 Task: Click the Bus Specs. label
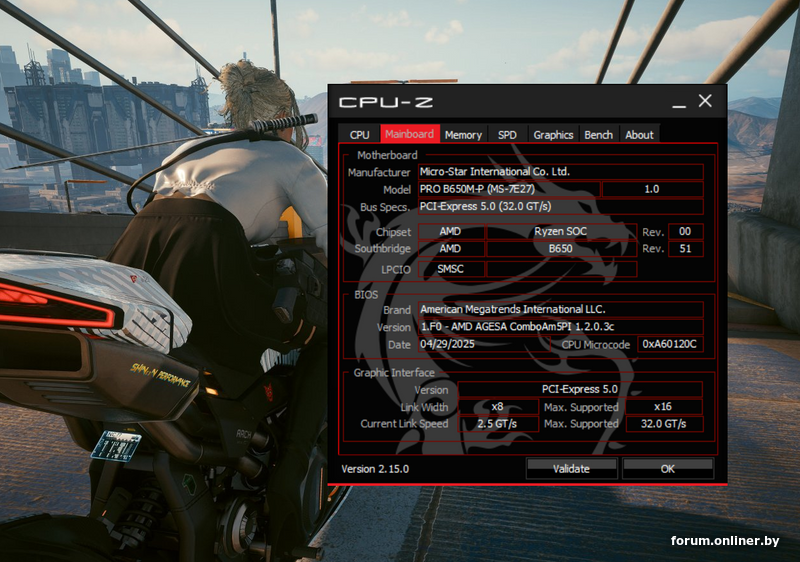pos(385,207)
